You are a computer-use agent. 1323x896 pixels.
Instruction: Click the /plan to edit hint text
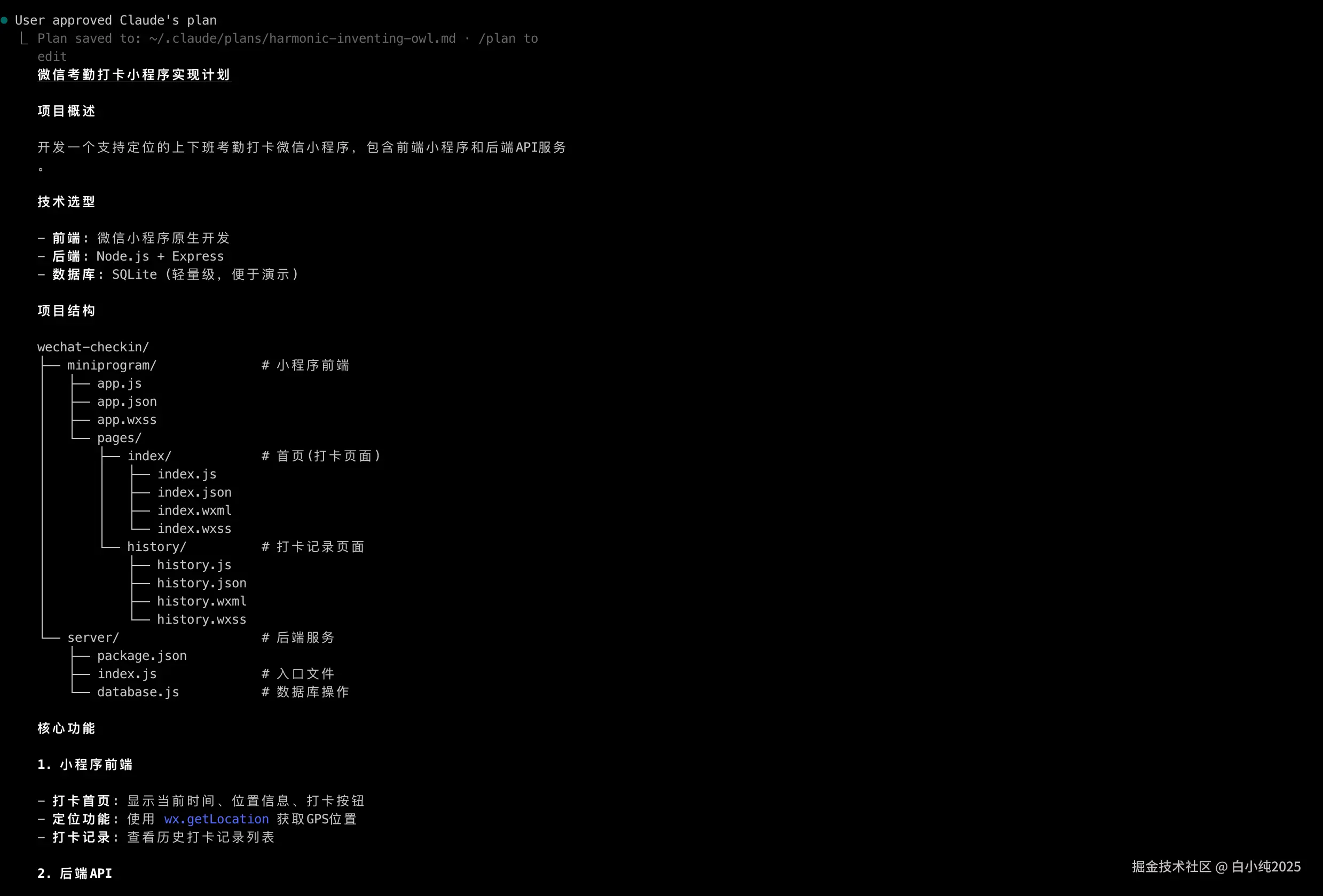click(x=507, y=38)
